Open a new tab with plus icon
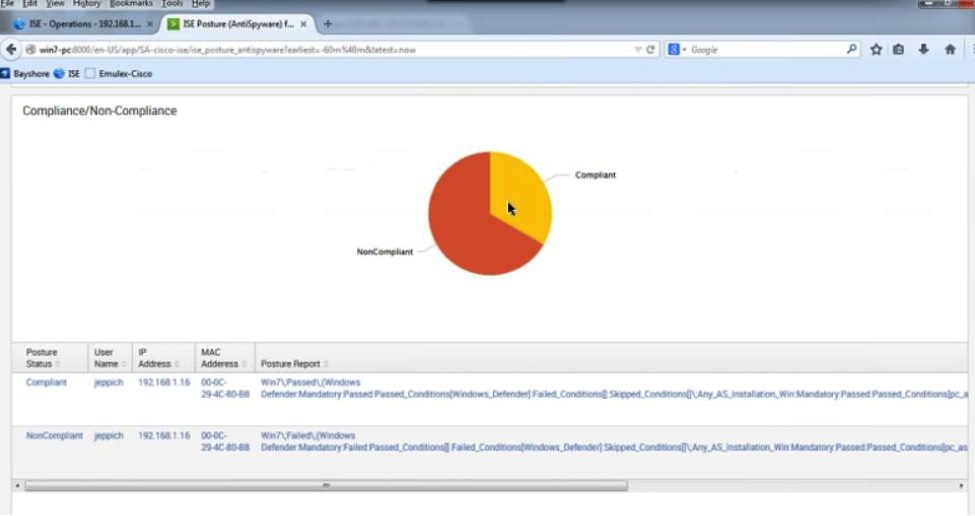Image resolution: width=975 pixels, height=516 pixels. tap(327, 23)
